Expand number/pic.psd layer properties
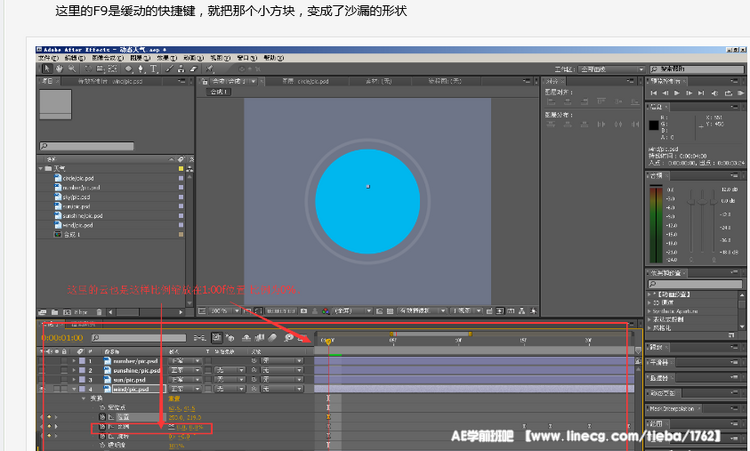This screenshot has height=451, width=750. coord(74,361)
